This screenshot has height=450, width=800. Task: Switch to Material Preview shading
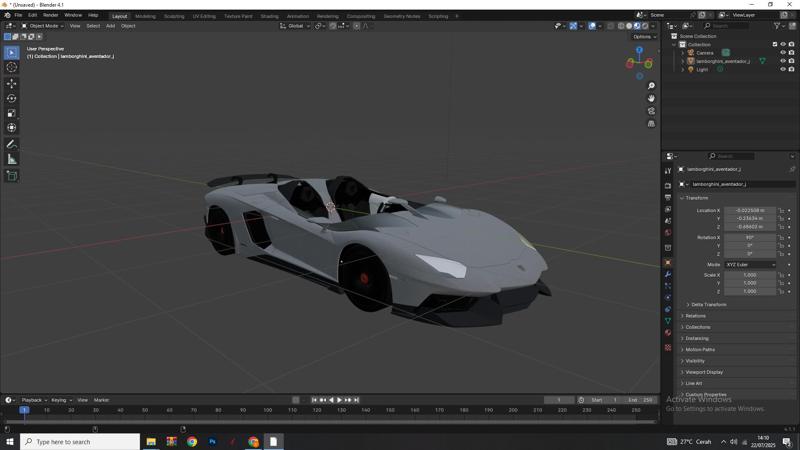637,26
